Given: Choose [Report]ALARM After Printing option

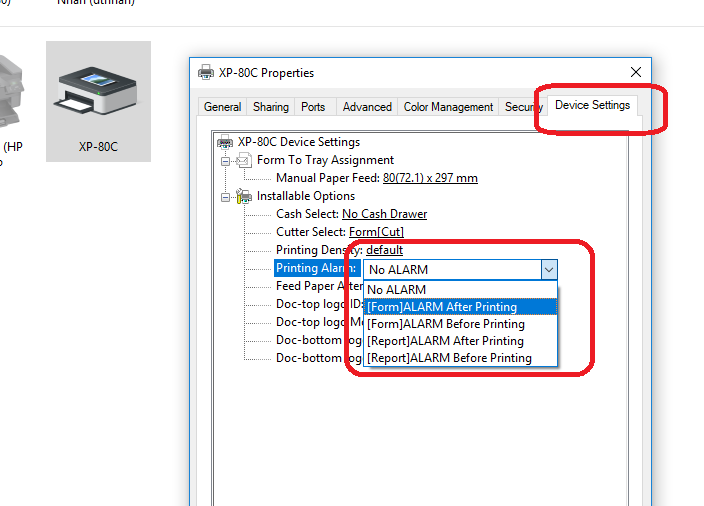Looking at the screenshot, I should pyautogui.click(x=460, y=341).
